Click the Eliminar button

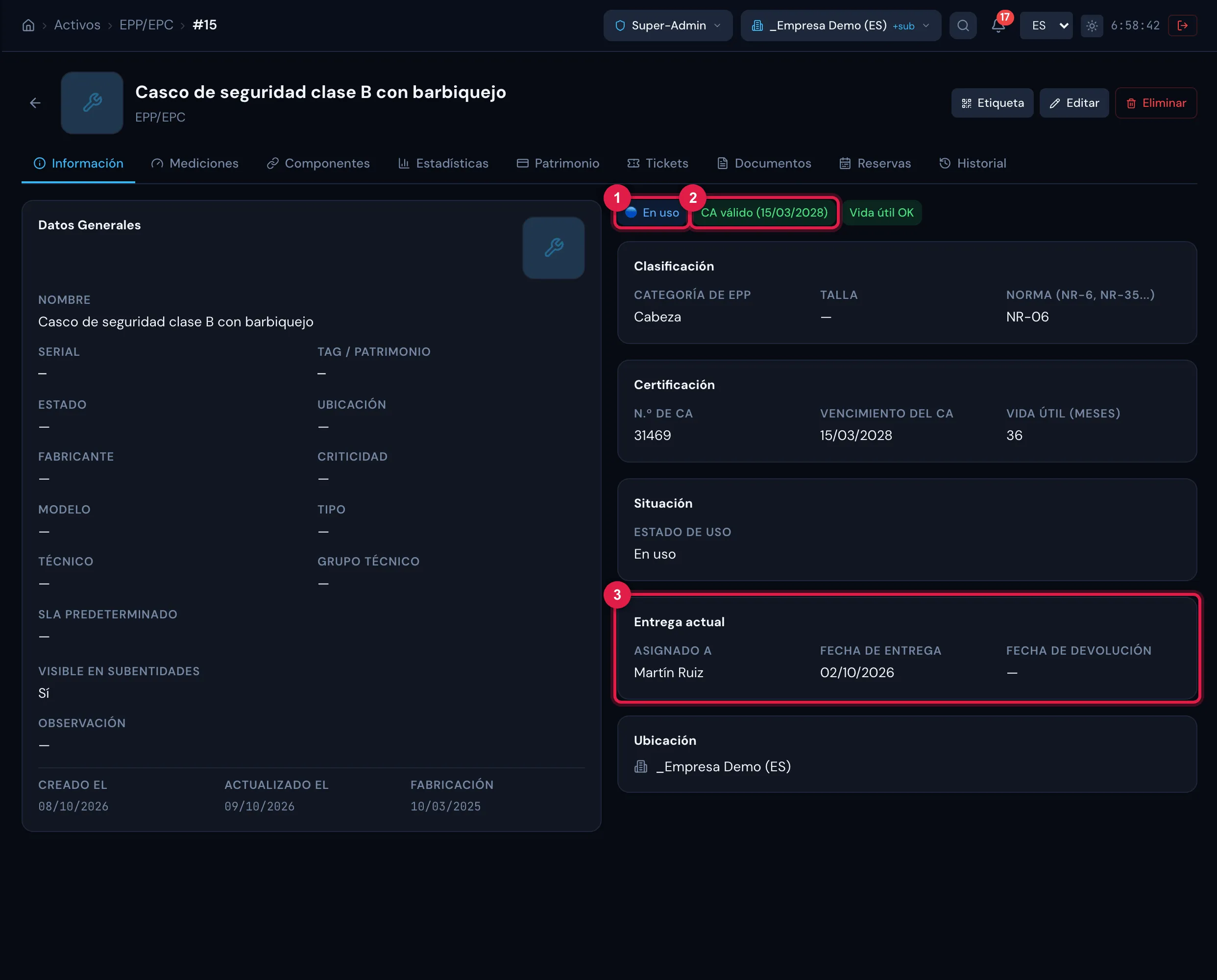click(1156, 103)
